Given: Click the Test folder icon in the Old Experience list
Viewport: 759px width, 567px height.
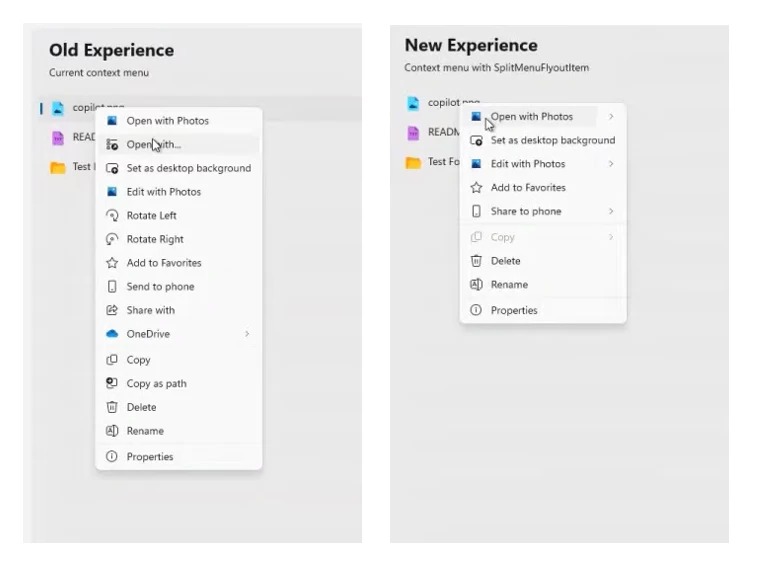Looking at the screenshot, I should click(x=59, y=167).
